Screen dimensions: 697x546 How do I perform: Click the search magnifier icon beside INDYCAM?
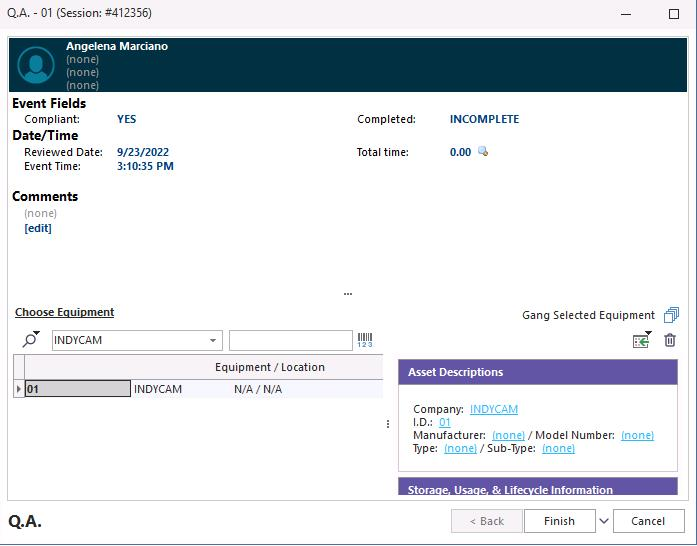(30, 340)
